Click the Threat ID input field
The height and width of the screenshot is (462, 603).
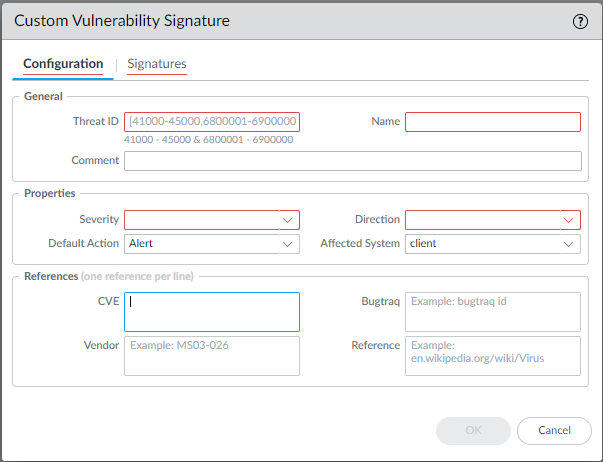(212, 122)
